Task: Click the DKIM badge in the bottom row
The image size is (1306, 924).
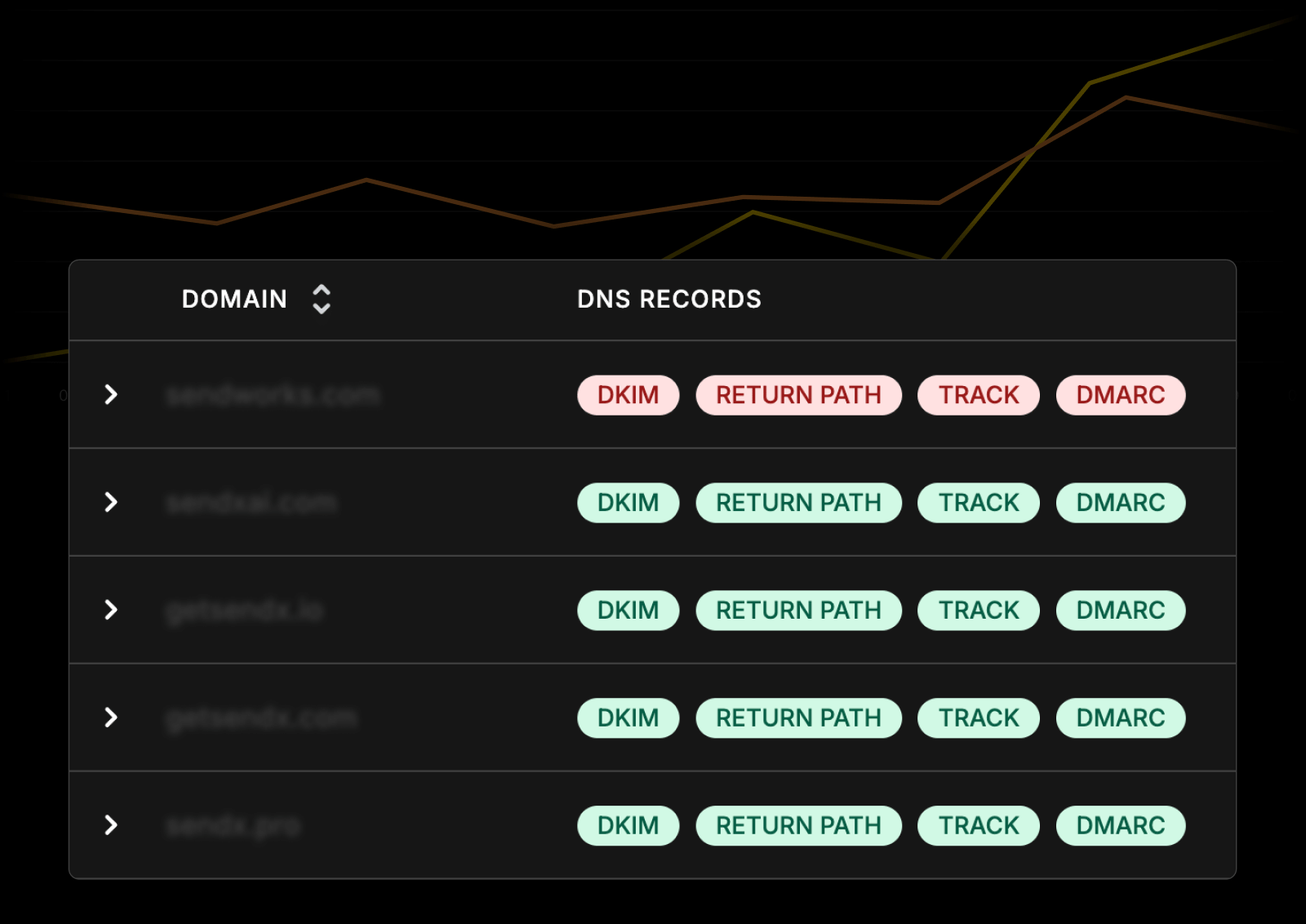Action: click(628, 826)
